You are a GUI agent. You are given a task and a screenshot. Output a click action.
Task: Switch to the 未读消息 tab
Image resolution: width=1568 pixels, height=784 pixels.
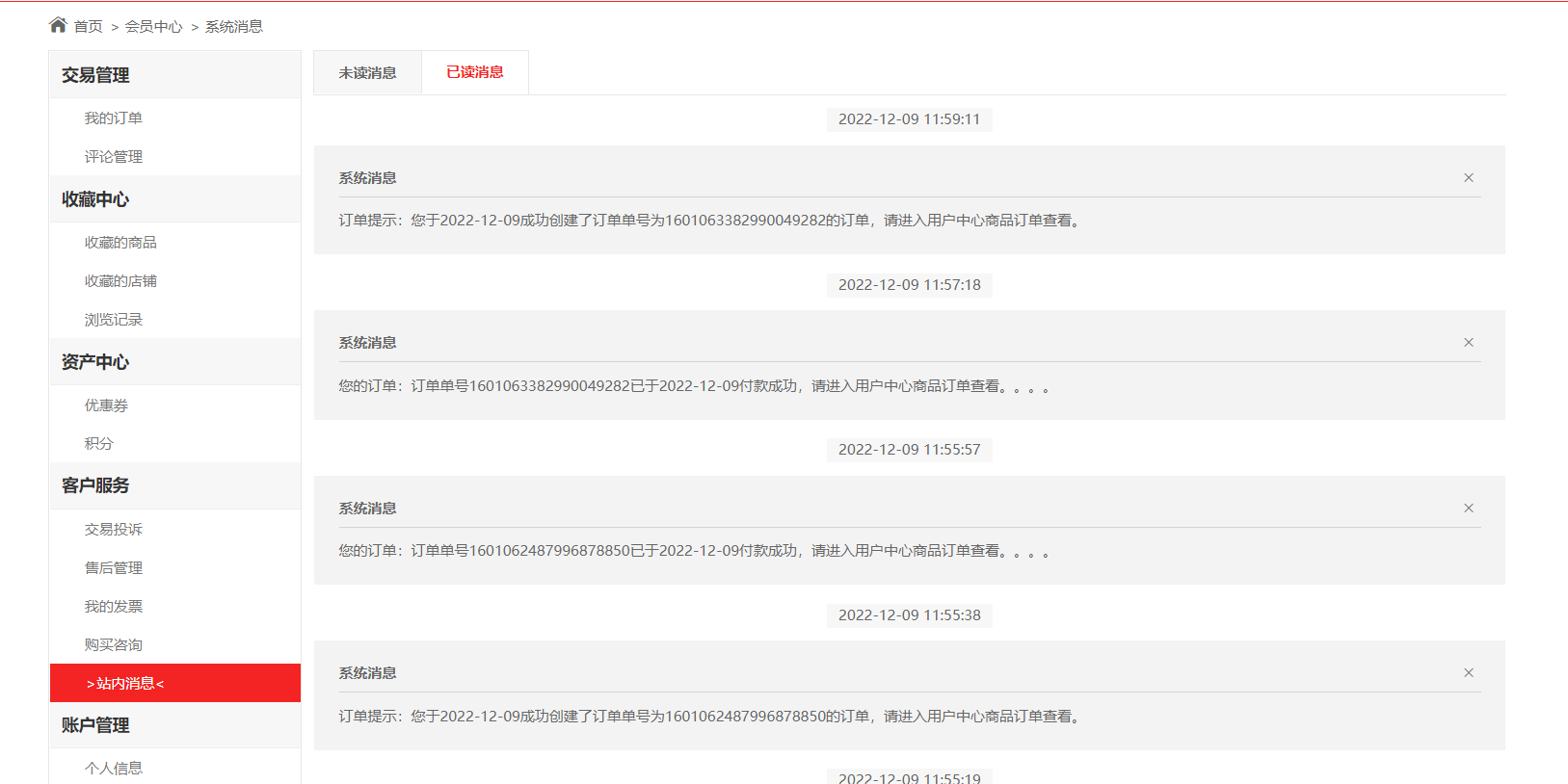coord(367,72)
